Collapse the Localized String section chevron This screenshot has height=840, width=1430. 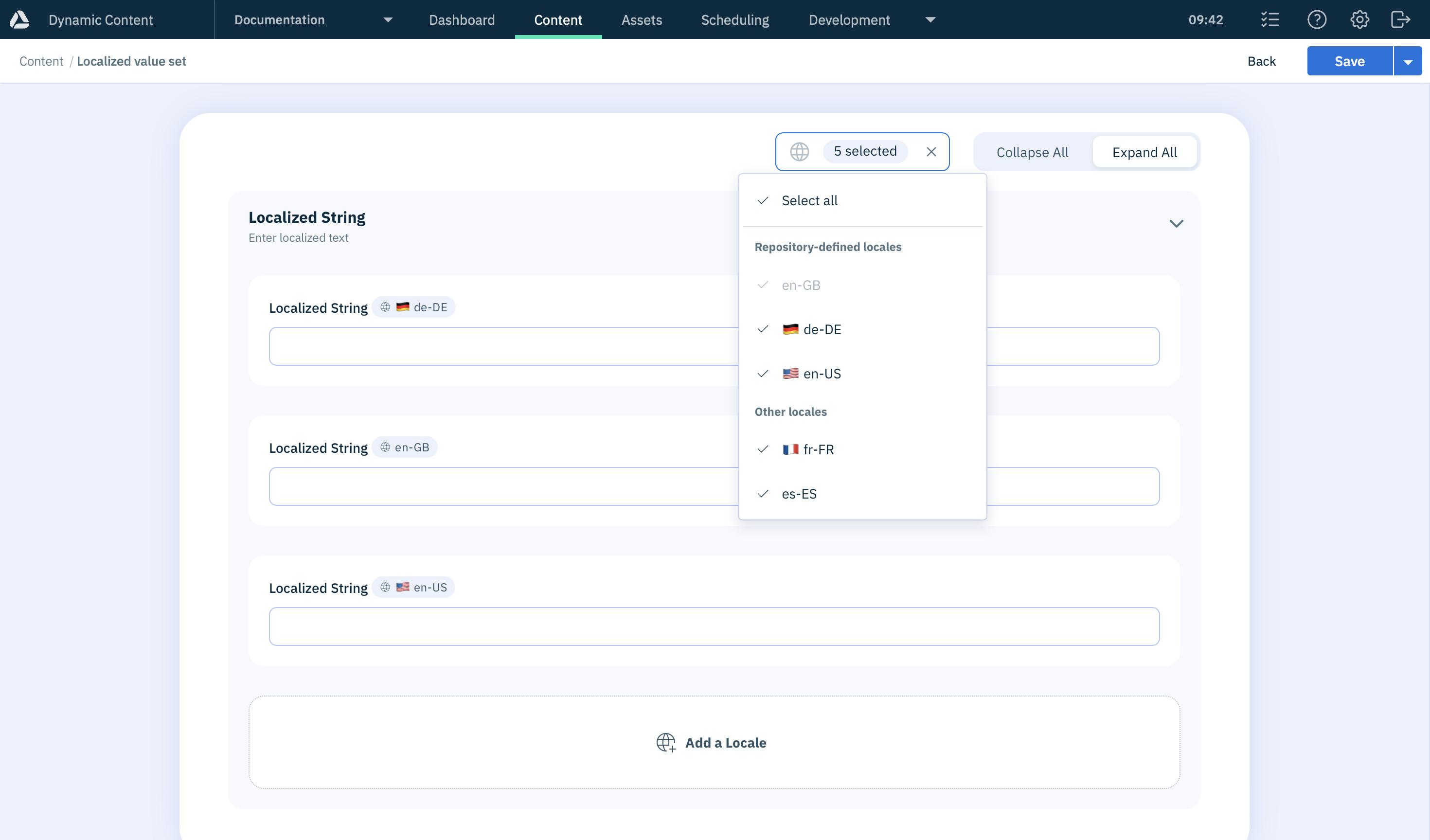pyautogui.click(x=1176, y=224)
